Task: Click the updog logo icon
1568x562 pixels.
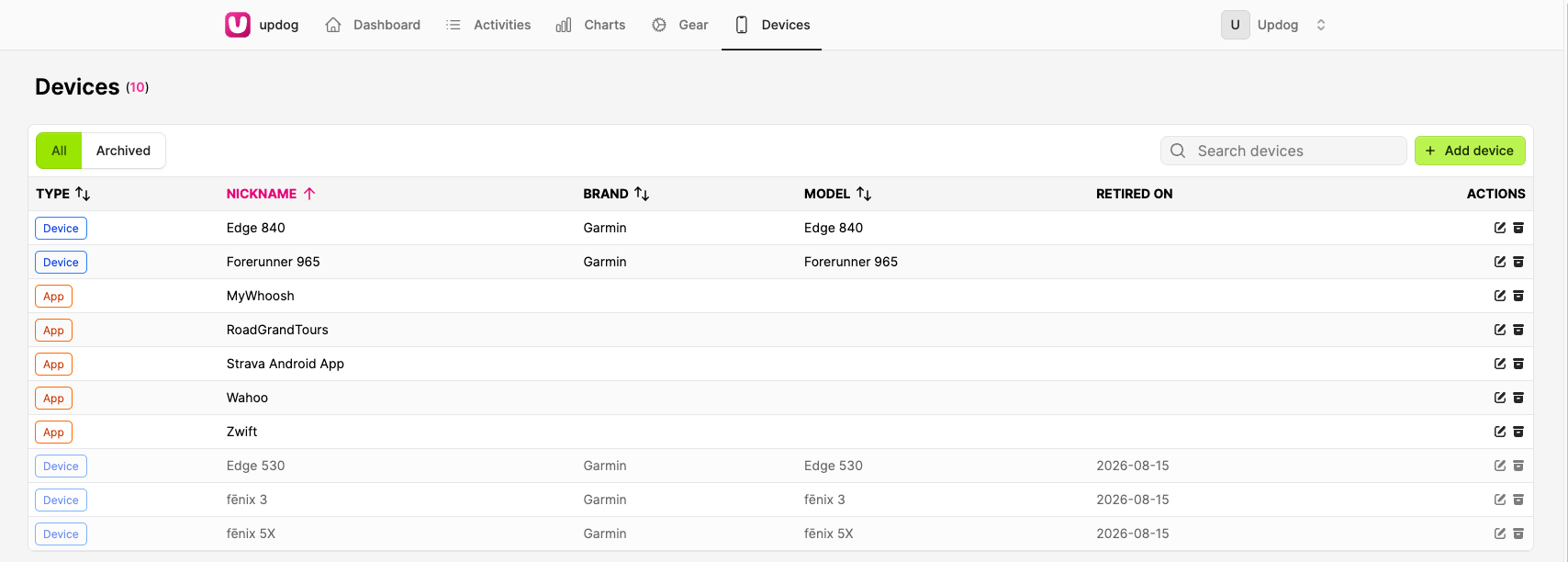Action: point(238,25)
